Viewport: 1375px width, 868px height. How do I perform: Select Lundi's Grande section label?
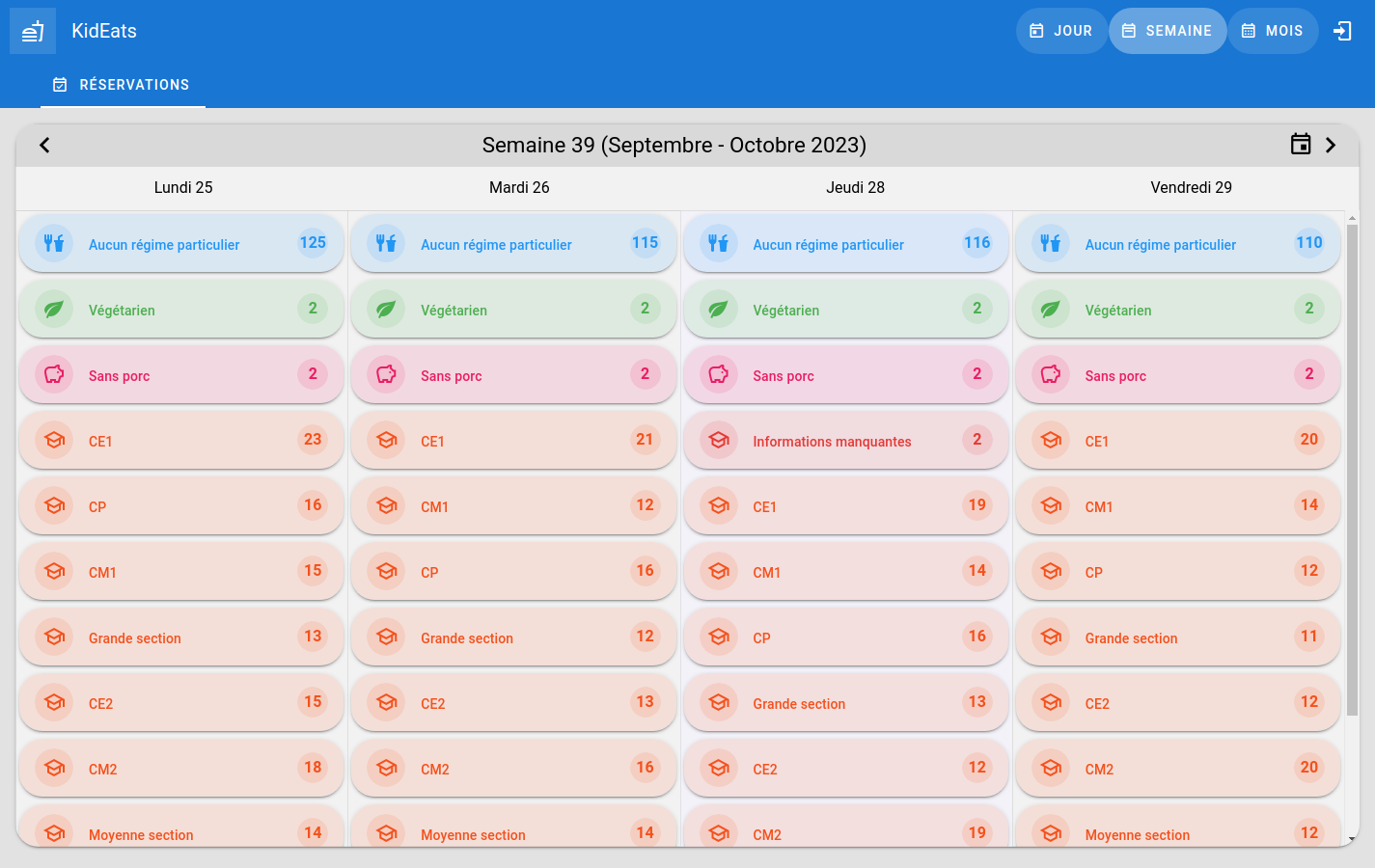(135, 638)
